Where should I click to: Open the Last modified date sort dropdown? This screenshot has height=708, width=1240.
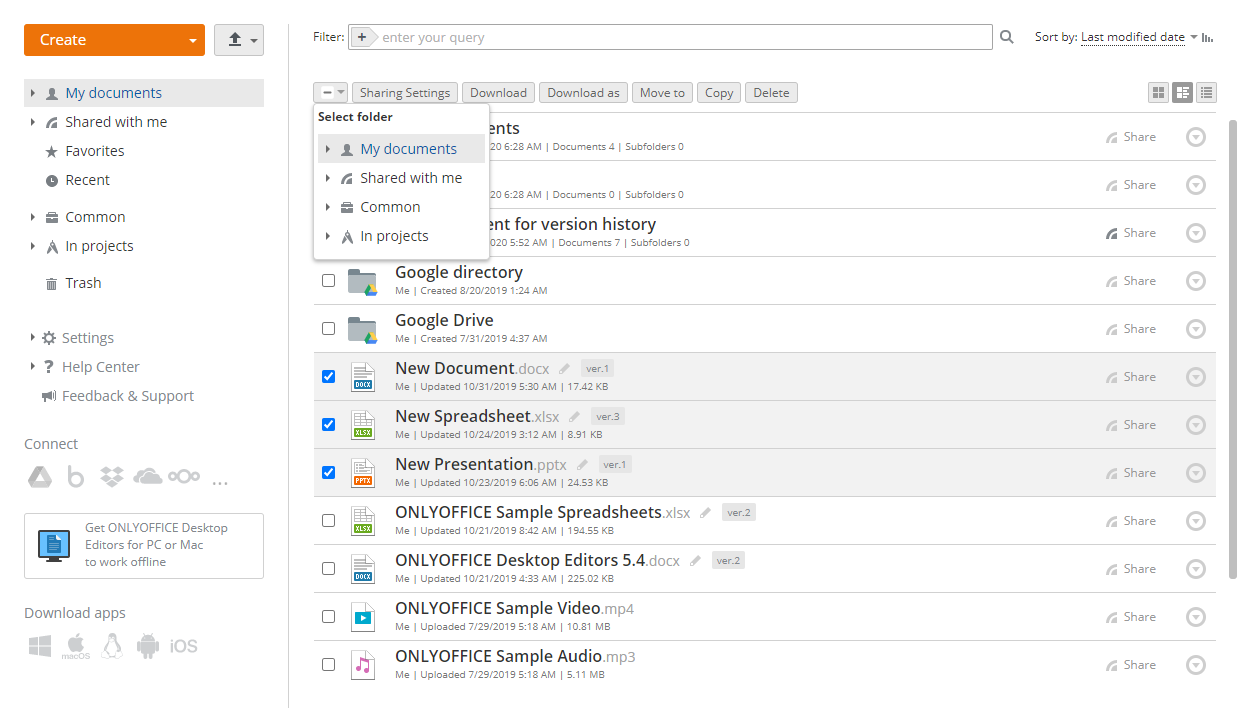(1133, 36)
